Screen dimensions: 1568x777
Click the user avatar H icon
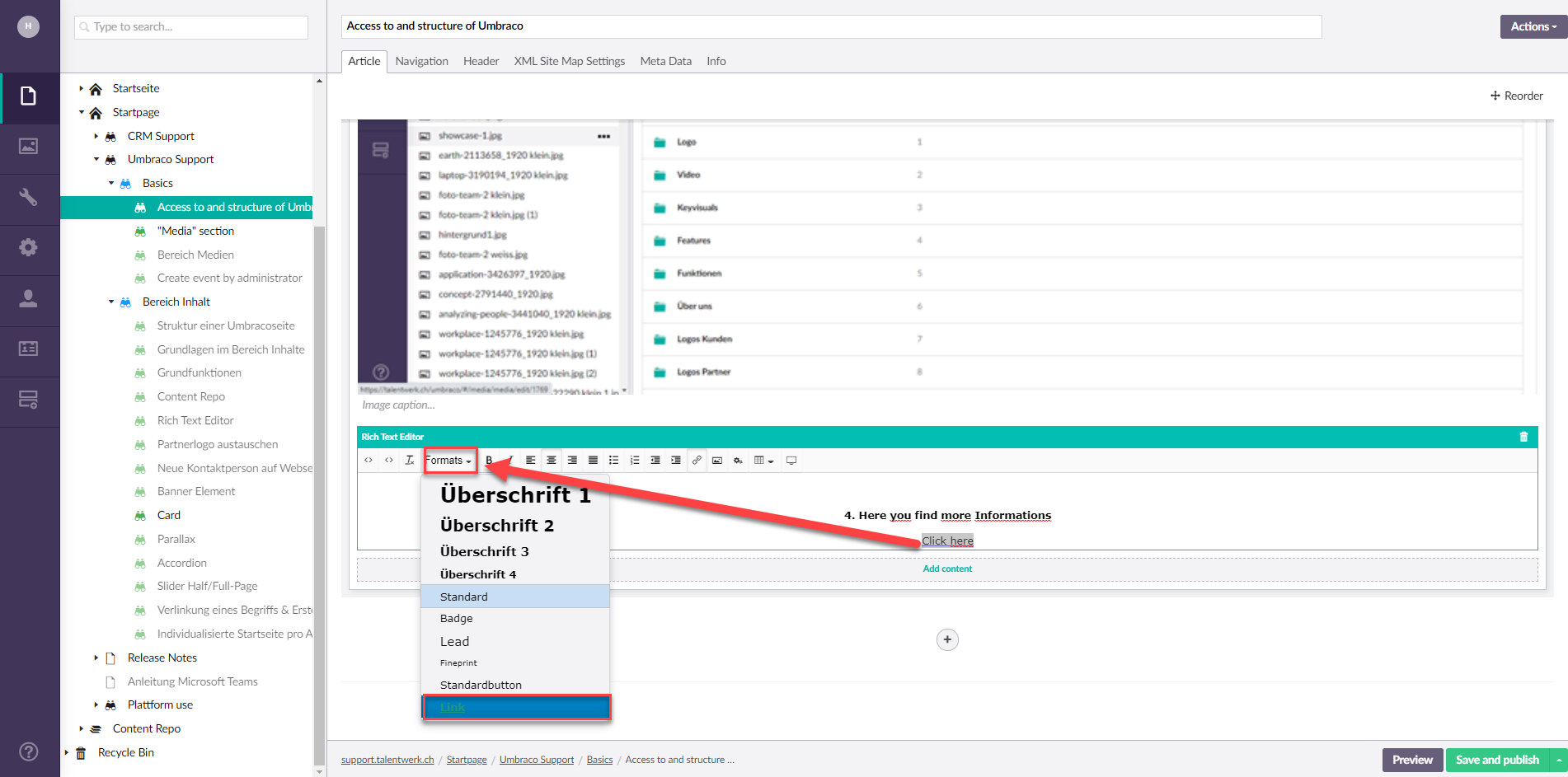[29, 26]
